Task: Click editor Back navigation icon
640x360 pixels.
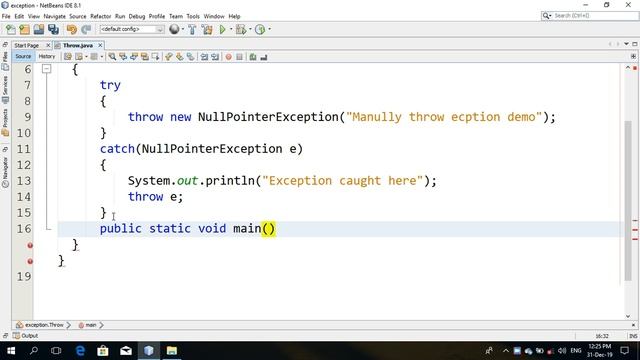Action: pos(79,57)
